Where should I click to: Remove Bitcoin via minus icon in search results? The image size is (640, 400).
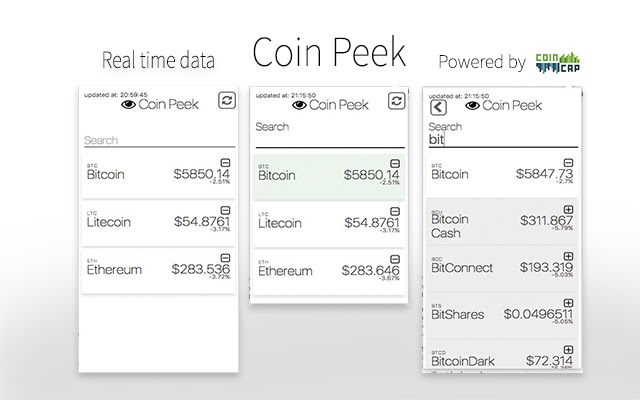pos(568,163)
